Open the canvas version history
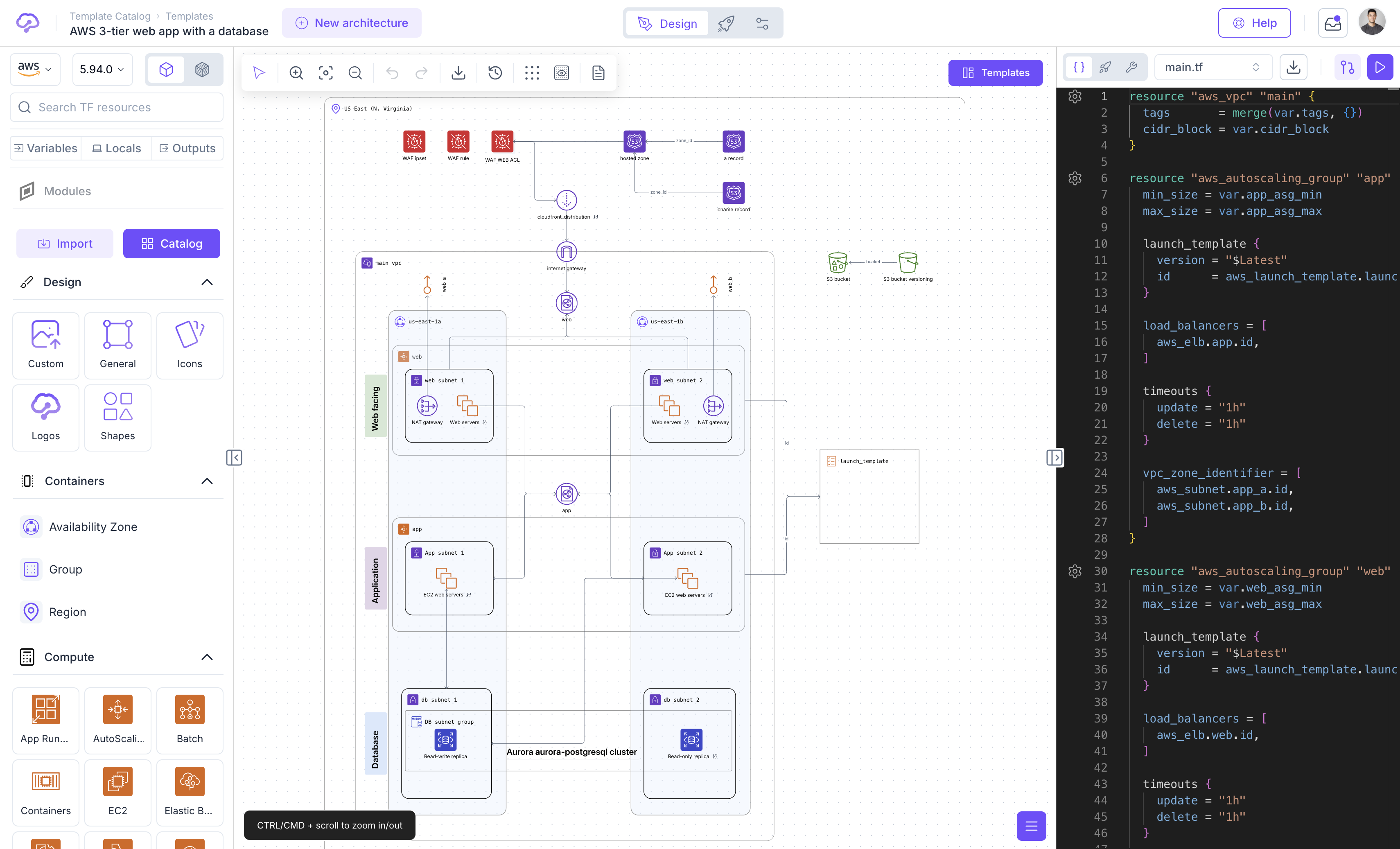 point(495,73)
